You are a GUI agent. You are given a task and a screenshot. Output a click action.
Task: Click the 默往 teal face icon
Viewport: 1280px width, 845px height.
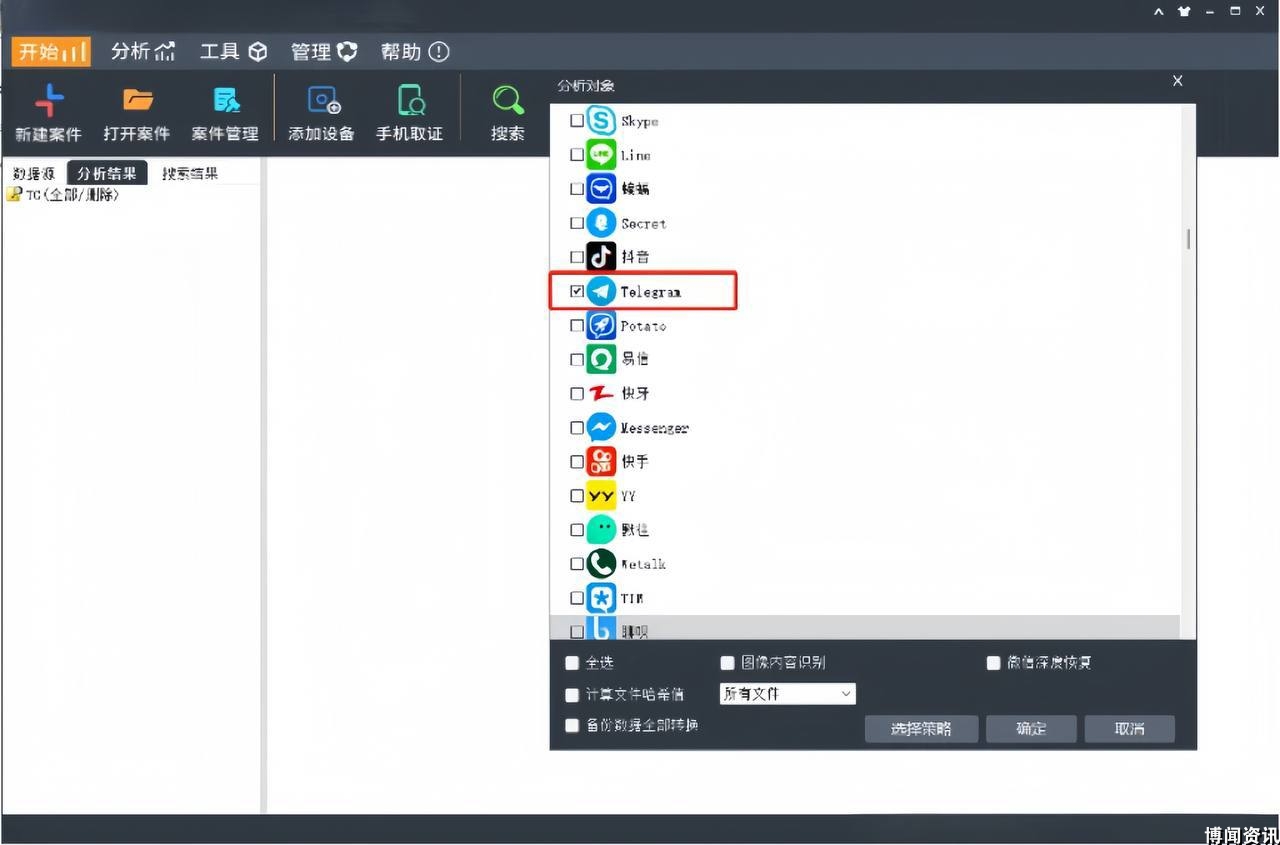tap(601, 529)
